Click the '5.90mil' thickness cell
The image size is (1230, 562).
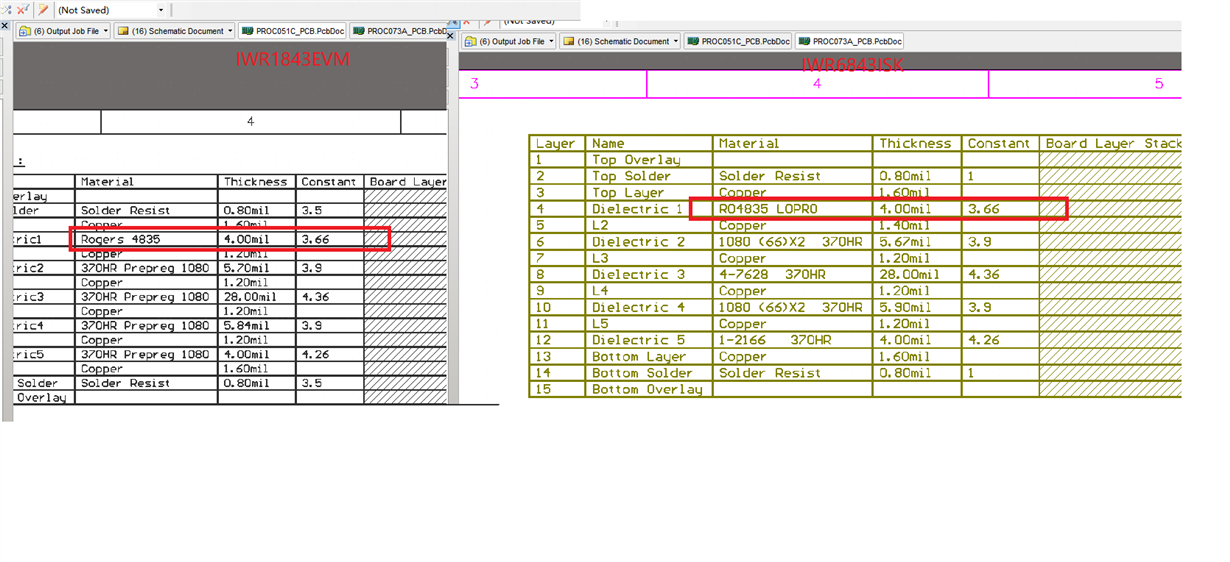pyautogui.click(x=918, y=307)
